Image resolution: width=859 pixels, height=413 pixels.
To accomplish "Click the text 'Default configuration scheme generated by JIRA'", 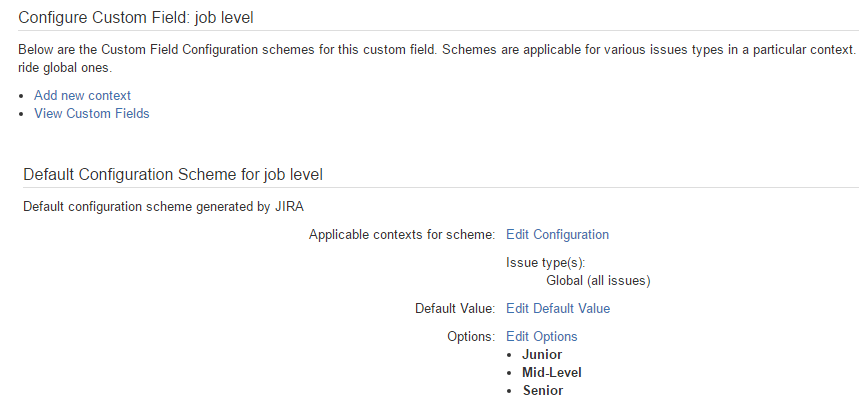I will (163, 207).
